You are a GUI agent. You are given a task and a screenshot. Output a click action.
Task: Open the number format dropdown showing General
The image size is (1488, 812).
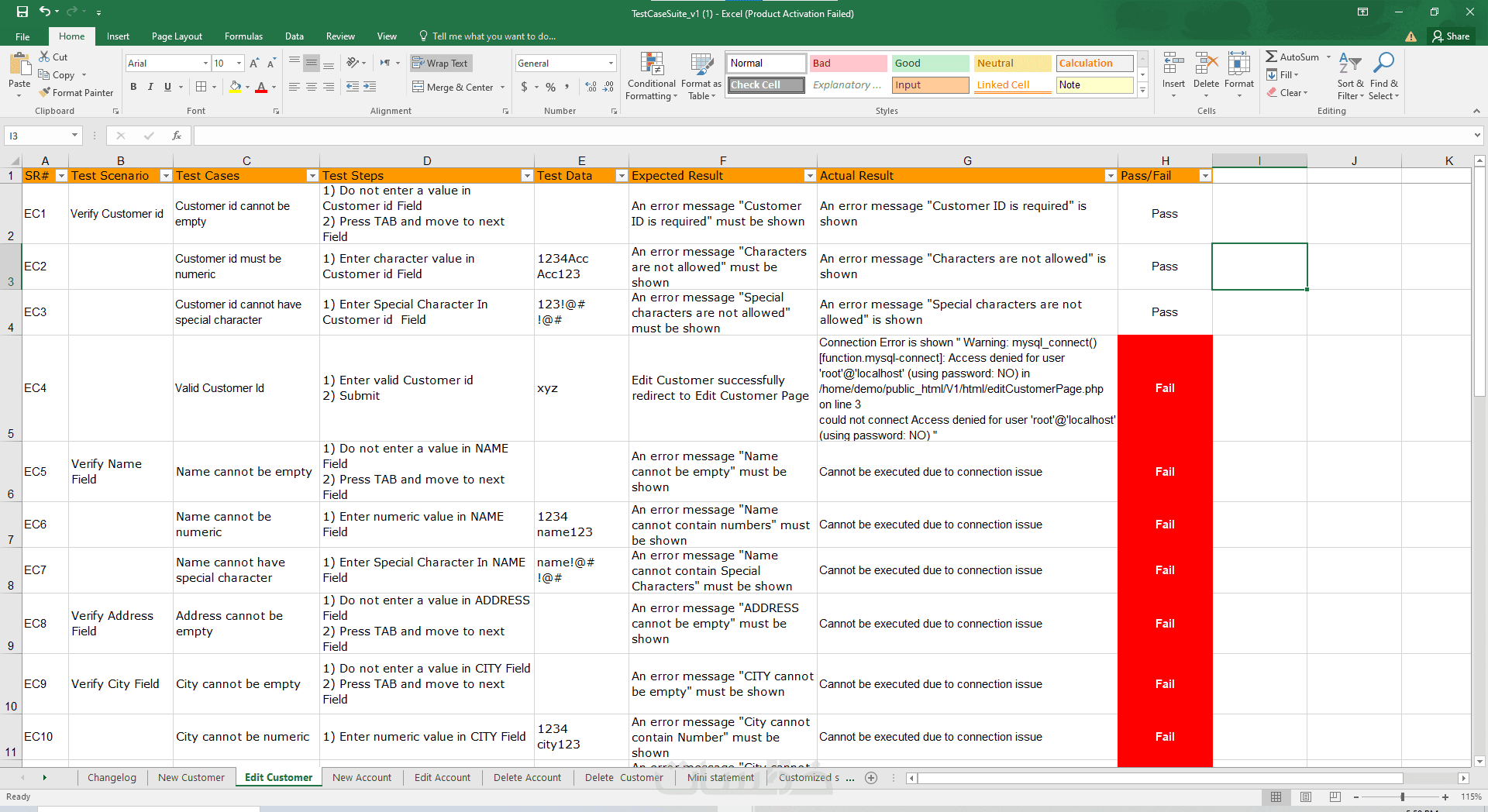[x=611, y=64]
